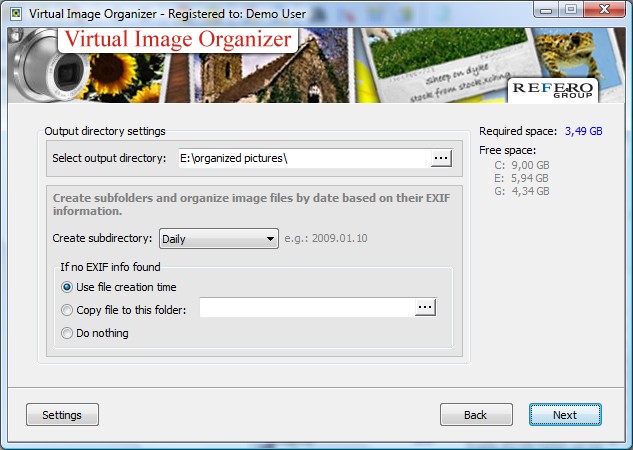Image resolution: width=633 pixels, height=450 pixels.
Task: Click the E: 5,94 GB free space entry
Action: [x=521, y=178]
